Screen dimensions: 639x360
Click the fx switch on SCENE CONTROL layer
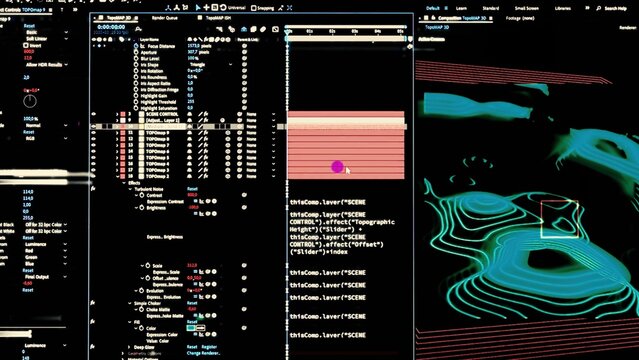click(206, 114)
